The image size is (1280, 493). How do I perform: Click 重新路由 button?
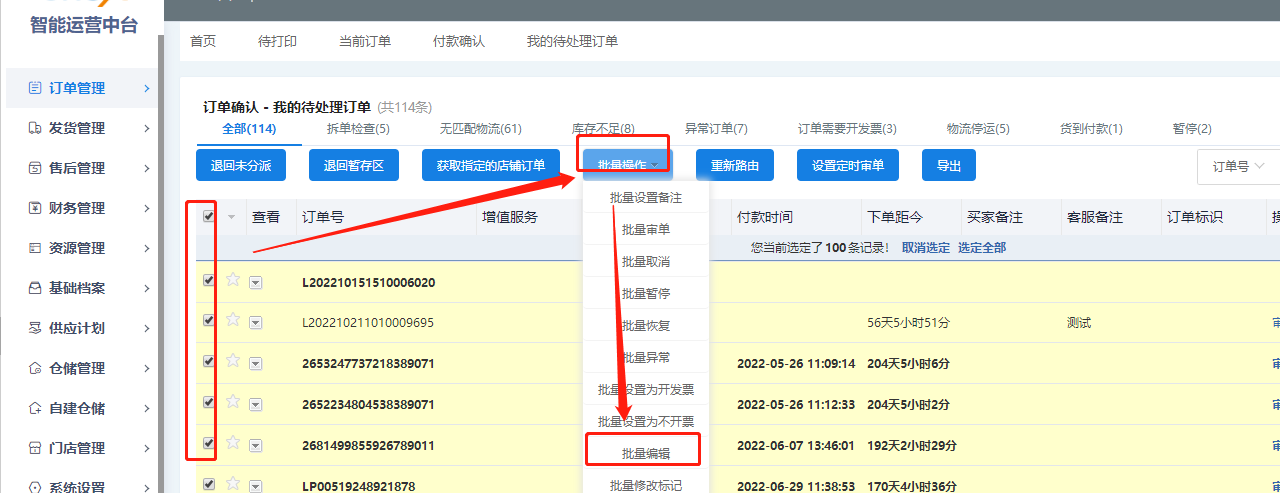[x=735, y=165]
